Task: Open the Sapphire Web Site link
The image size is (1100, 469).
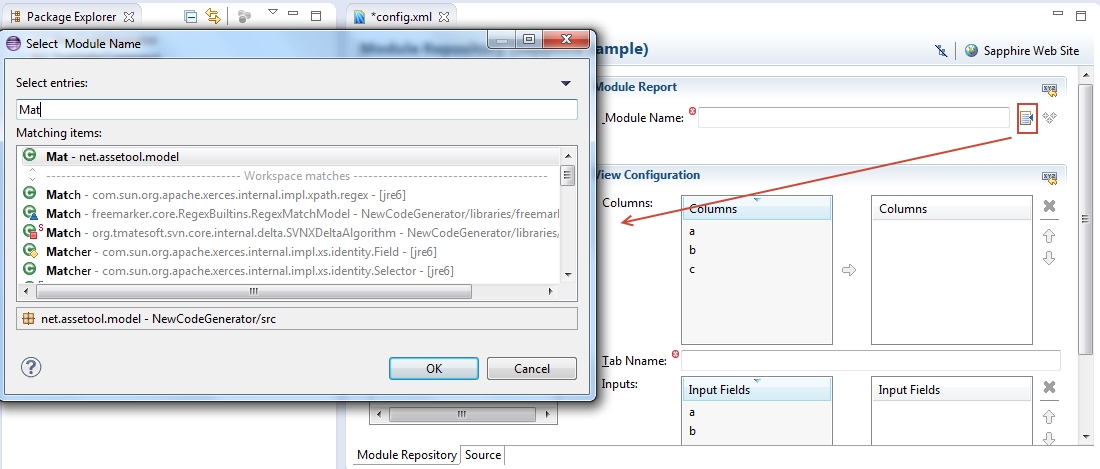Action: coord(1031,50)
